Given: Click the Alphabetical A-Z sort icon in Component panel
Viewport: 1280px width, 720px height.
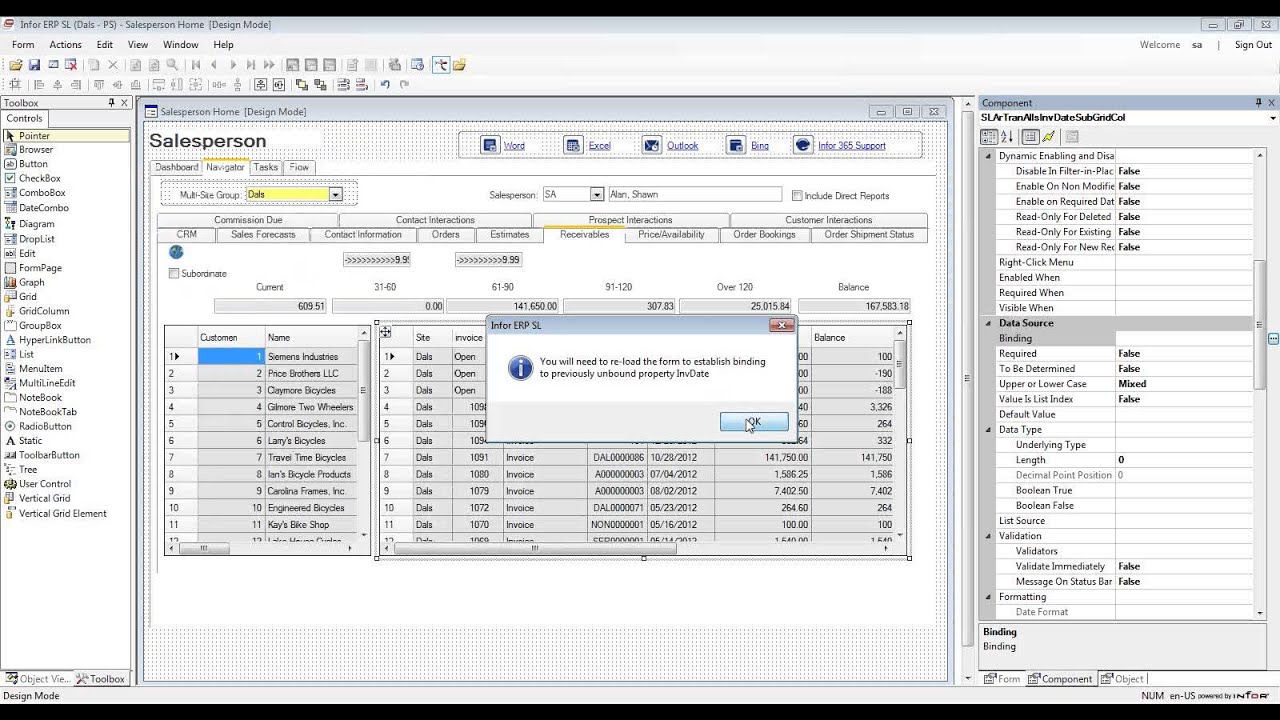Looking at the screenshot, I should tap(1007, 137).
